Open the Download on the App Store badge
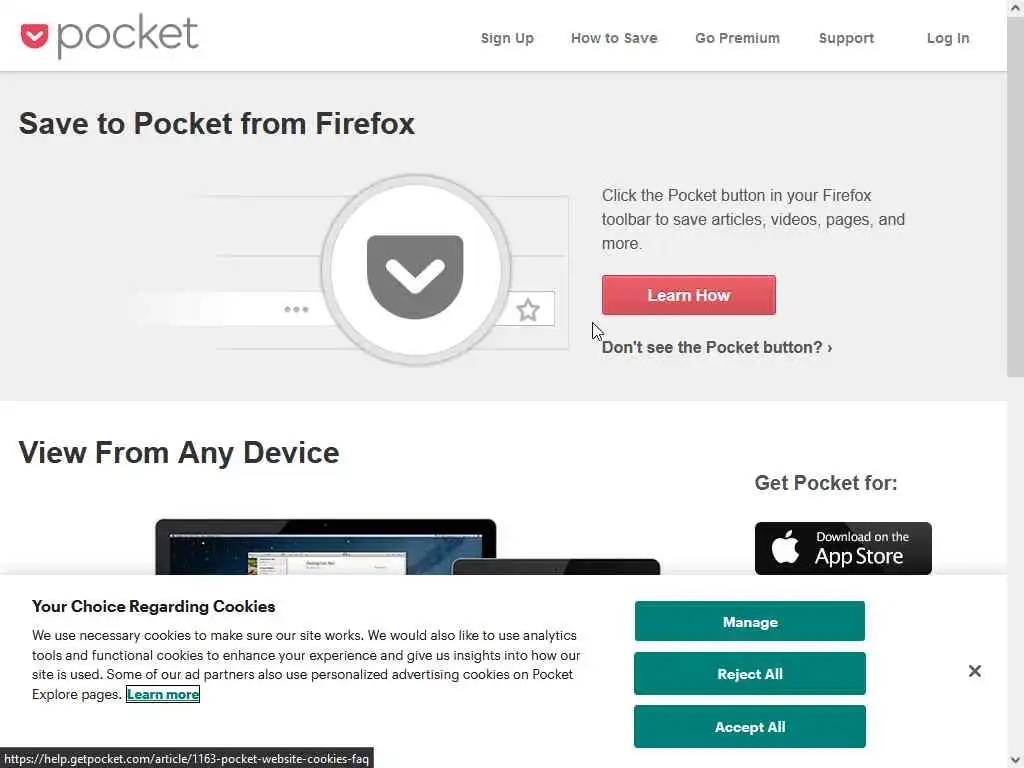1024x768 pixels. tap(843, 548)
